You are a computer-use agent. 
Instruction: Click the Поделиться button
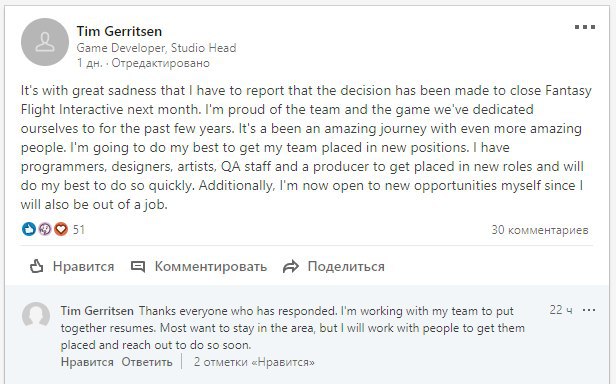(334, 266)
